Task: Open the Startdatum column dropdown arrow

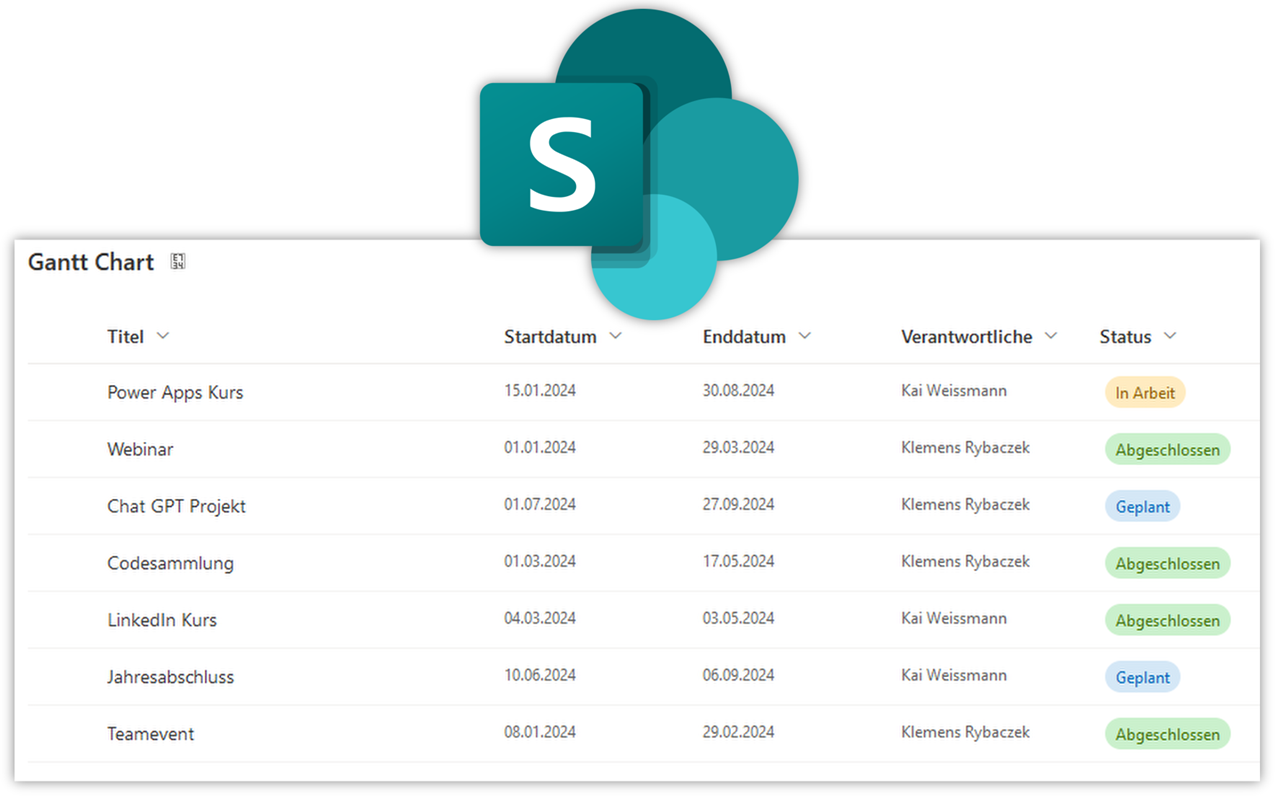Action: point(616,336)
